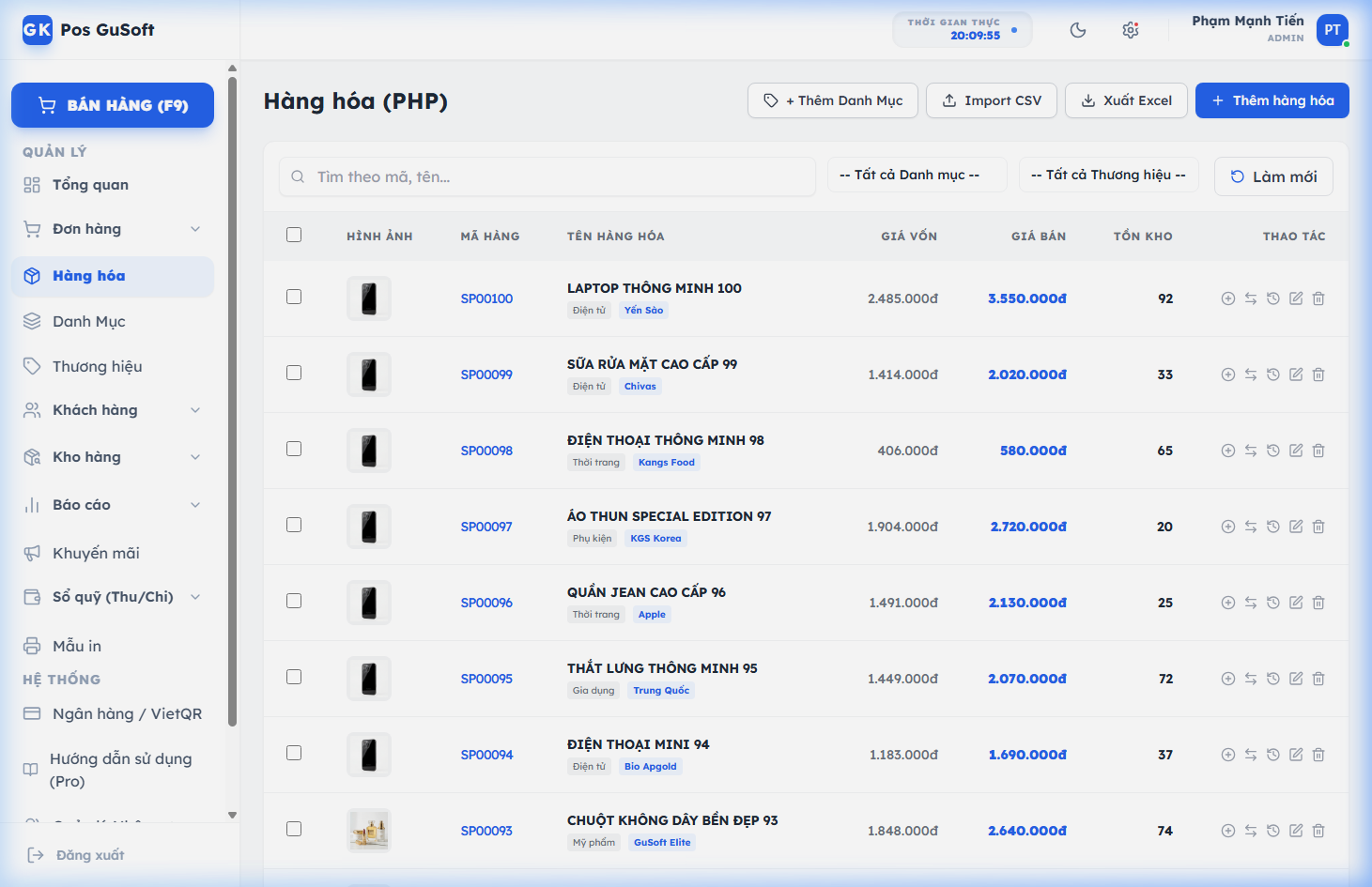Screen dimensions: 1372x887
Task: Click the edit pencil icon for SP00099
Action: tap(1296, 375)
